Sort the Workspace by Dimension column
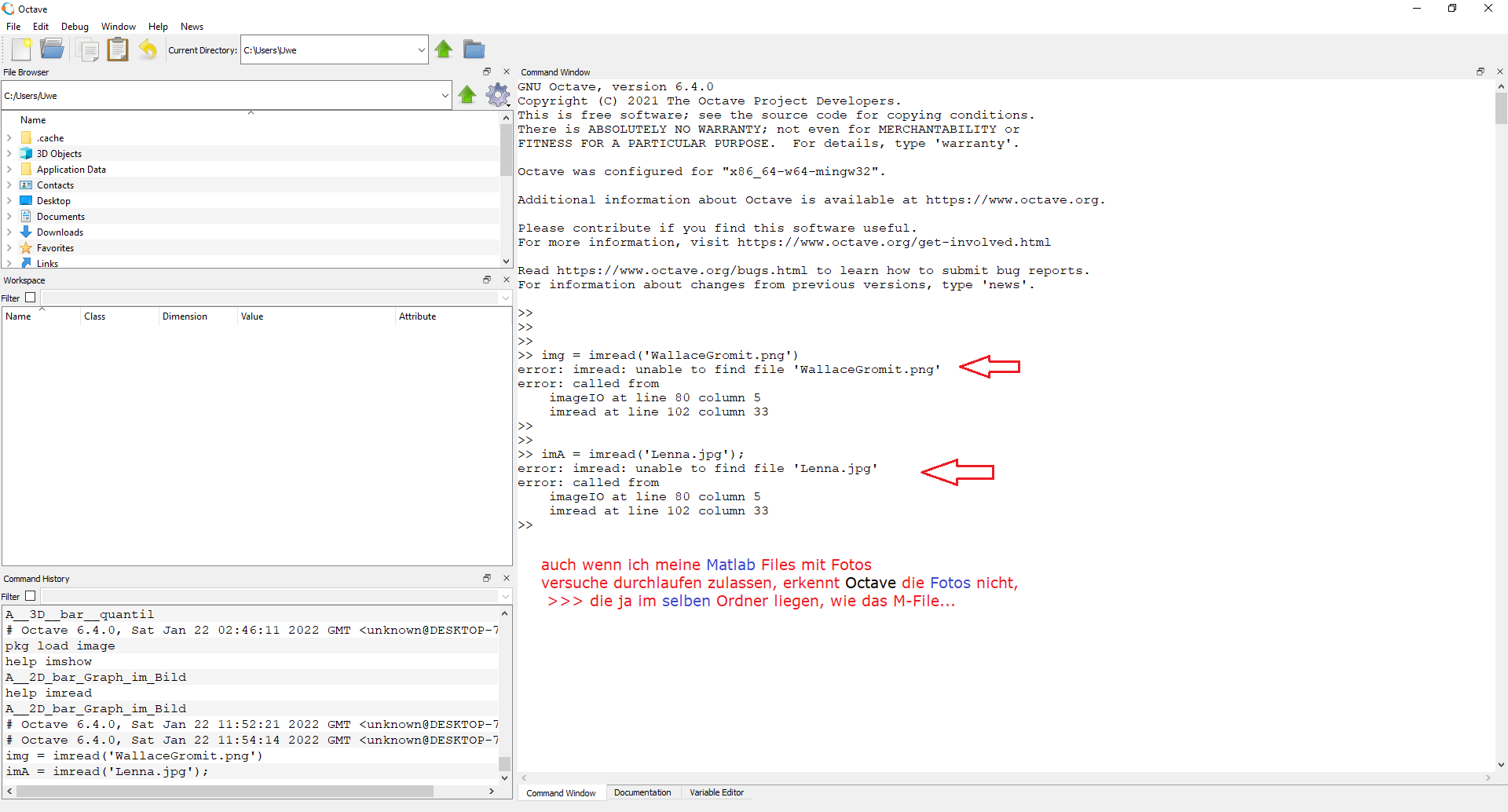The image size is (1508, 812). point(185,316)
